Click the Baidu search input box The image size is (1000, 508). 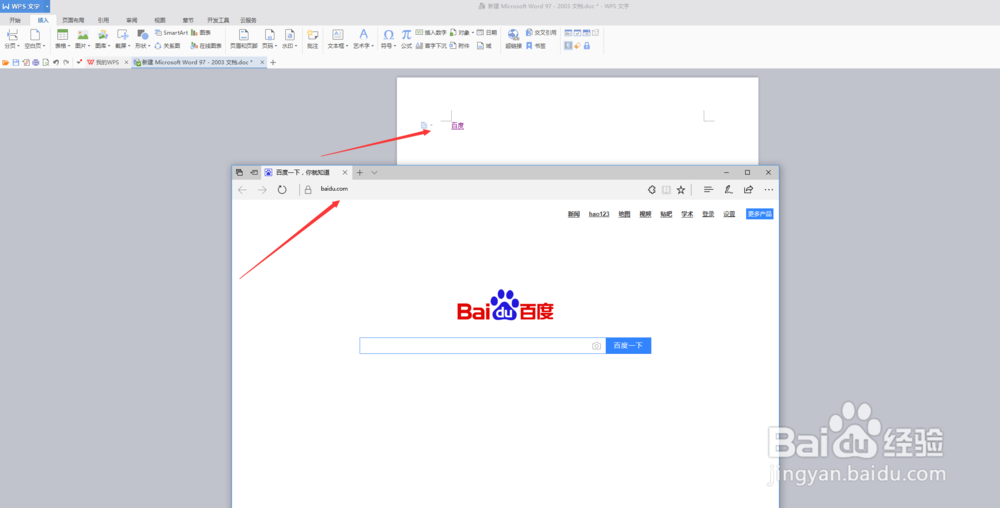(x=482, y=345)
